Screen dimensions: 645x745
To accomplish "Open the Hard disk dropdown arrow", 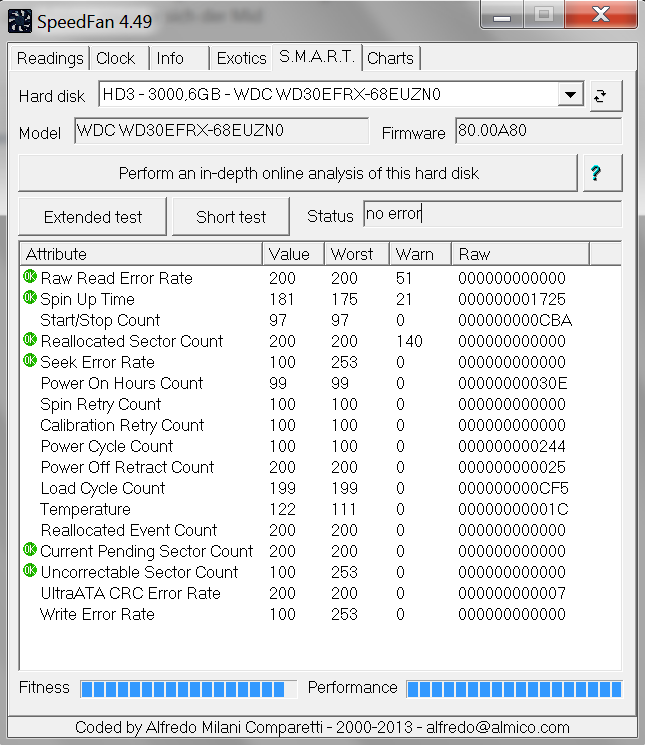I will 570,95.
